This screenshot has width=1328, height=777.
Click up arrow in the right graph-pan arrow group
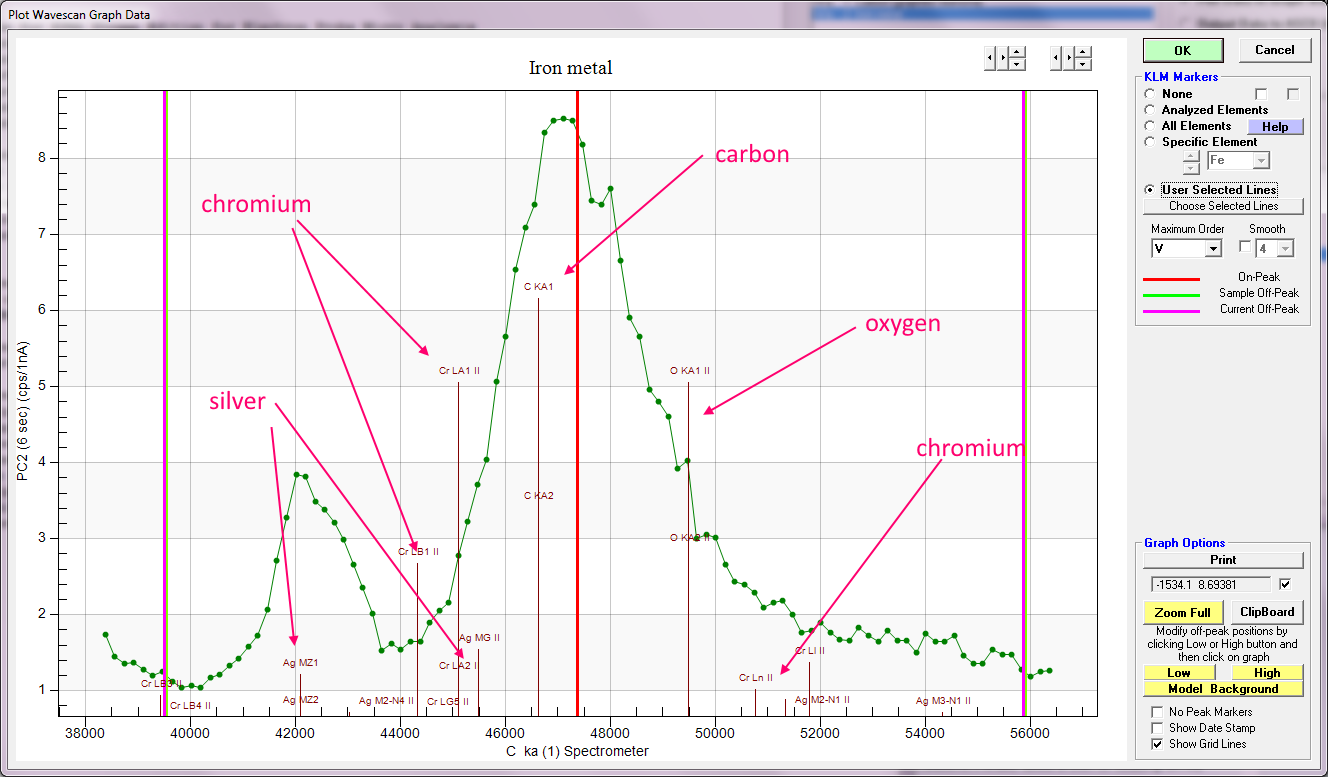[1082, 53]
